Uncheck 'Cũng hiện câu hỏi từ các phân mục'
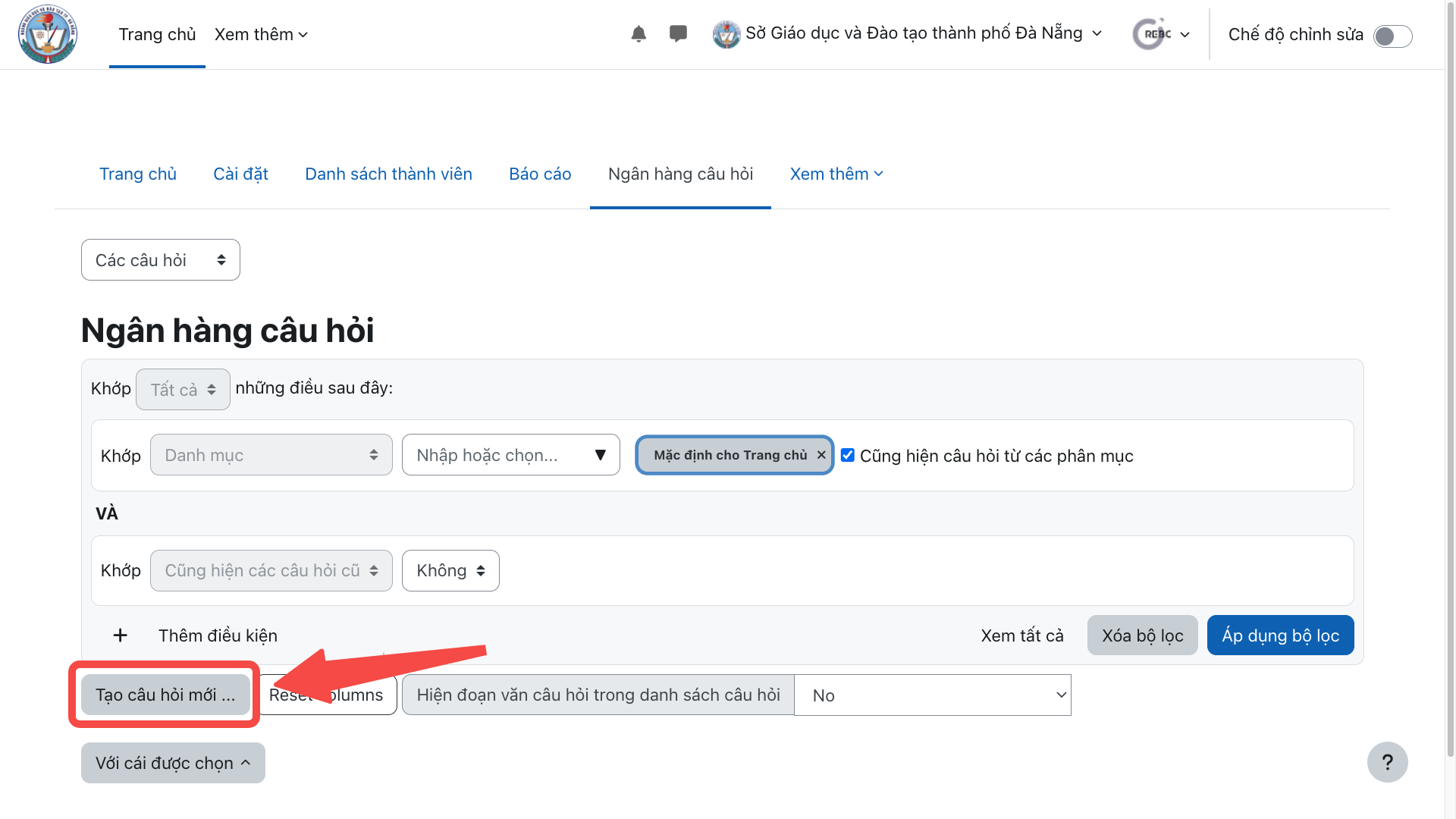Screen dimensions: 1456x819 pyautogui.click(x=848, y=455)
